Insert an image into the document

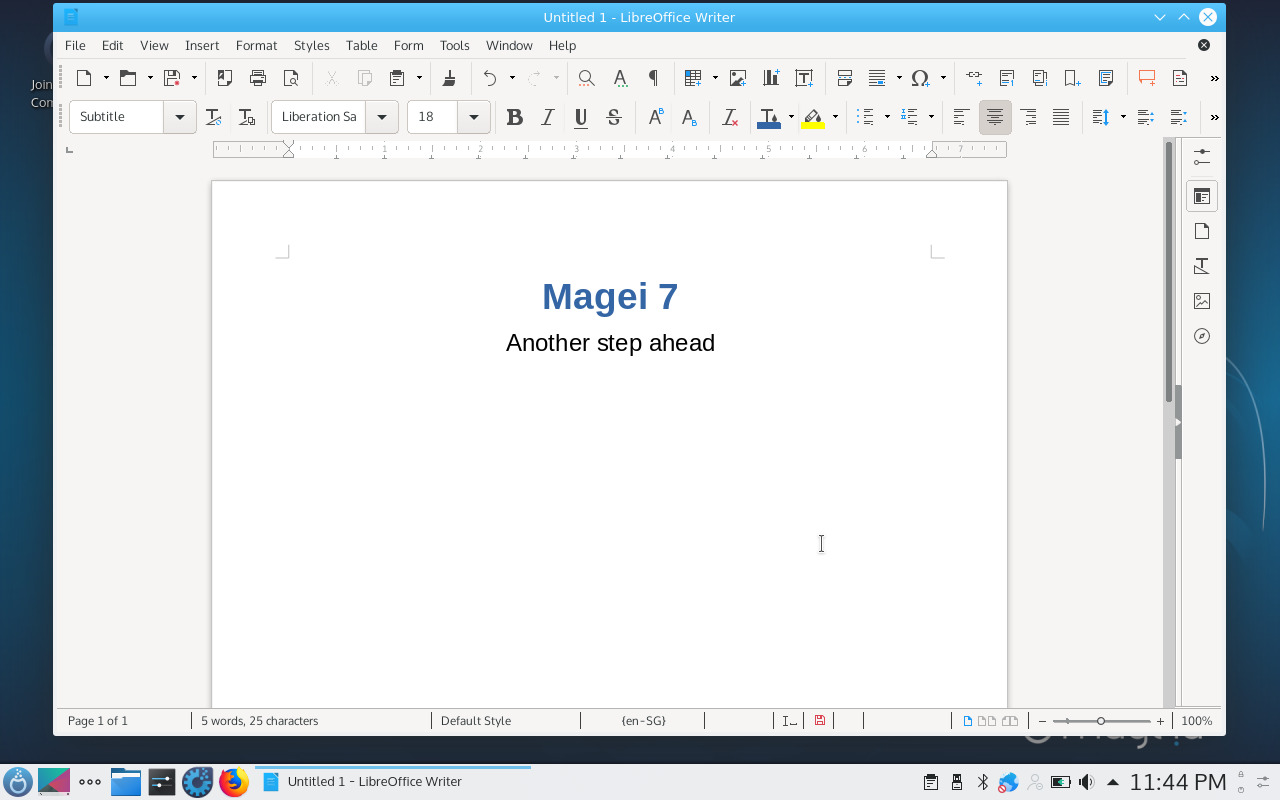pos(738,78)
